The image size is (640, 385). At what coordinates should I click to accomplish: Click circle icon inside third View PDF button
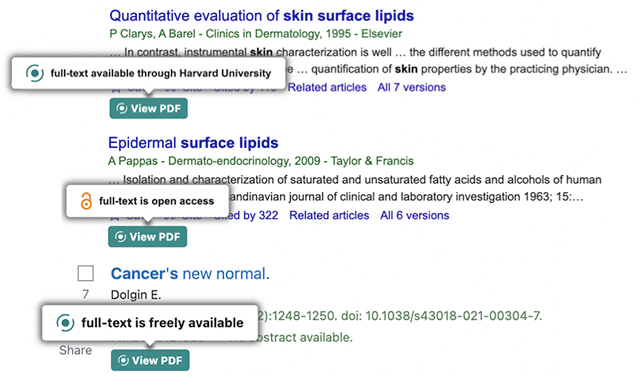[x=123, y=361]
